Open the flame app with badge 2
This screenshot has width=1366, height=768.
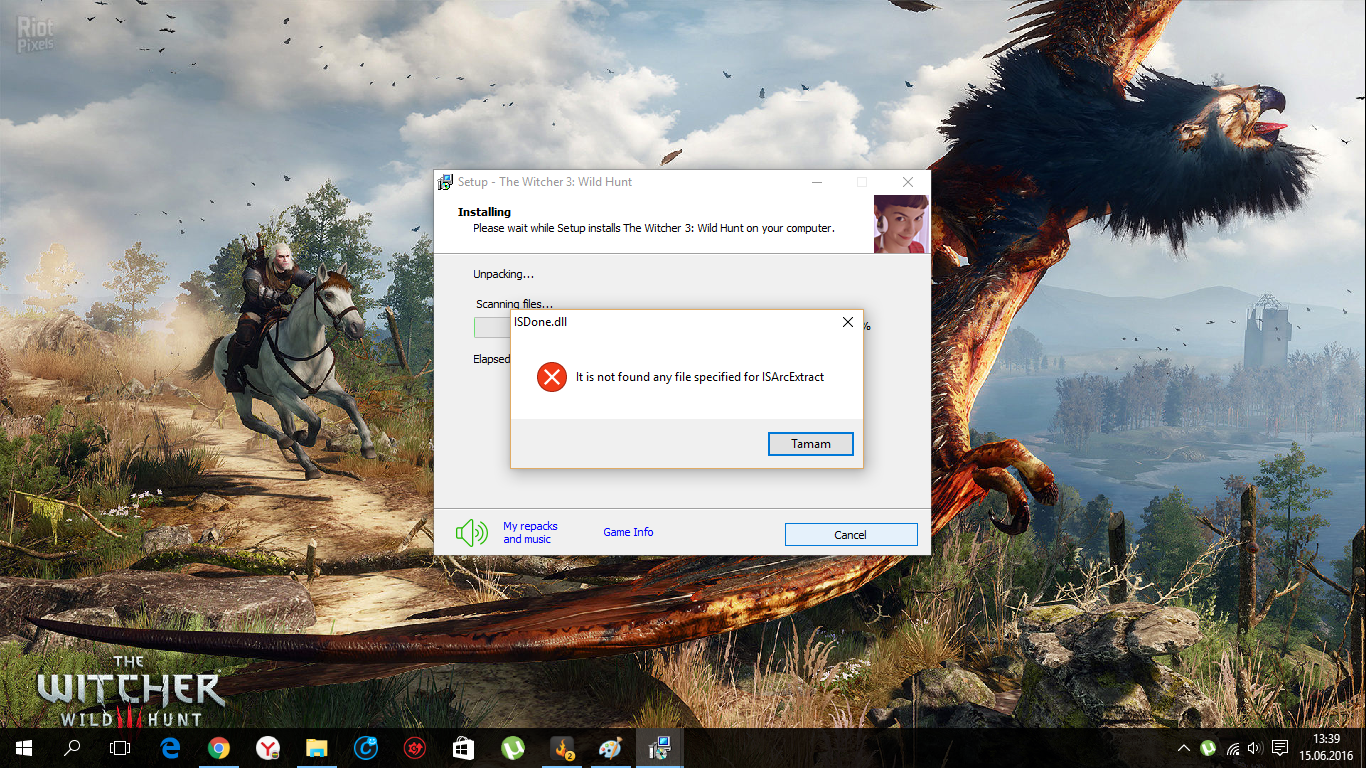[x=564, y=748]
